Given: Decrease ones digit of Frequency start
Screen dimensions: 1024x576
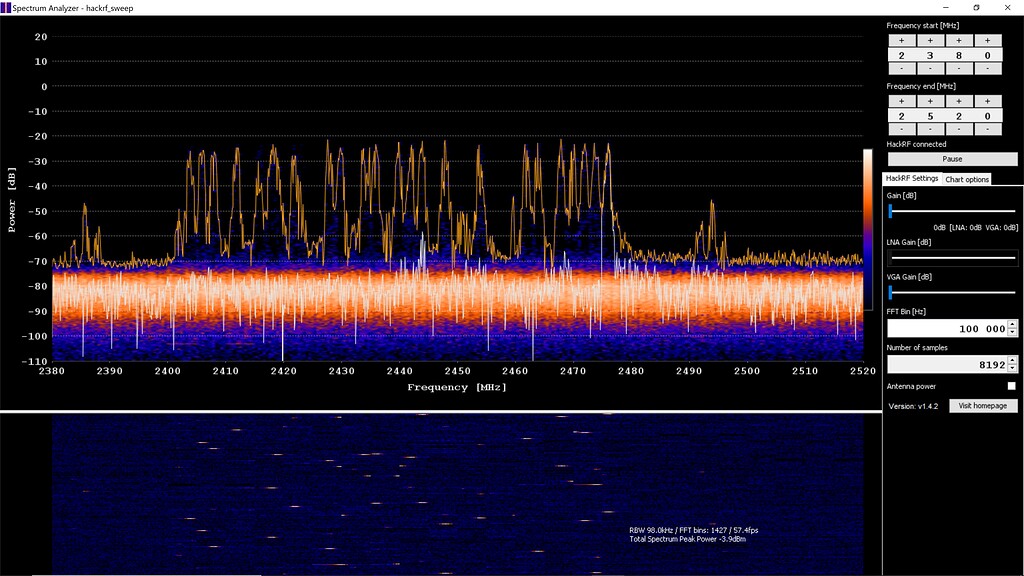Looking at the screenshot, I should pyautogui.click(x=988, y=69).
